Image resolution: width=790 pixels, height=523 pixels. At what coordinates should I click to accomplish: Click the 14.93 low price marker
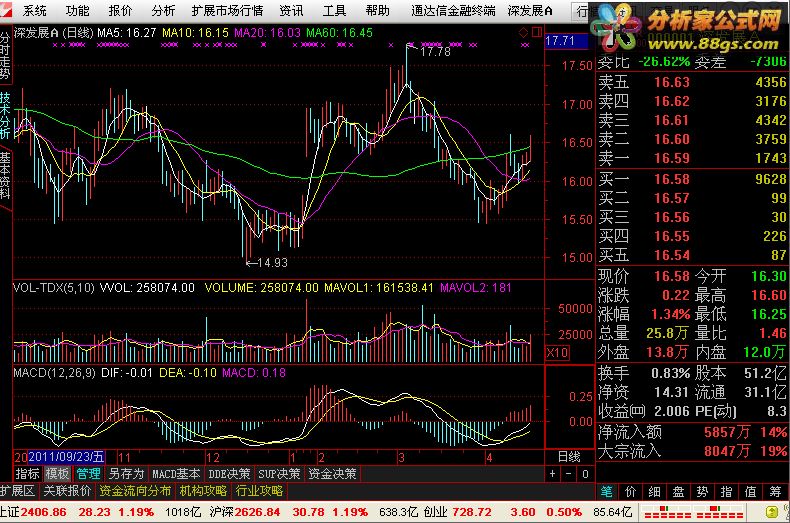pyautogui.click(x=272, y=263)
